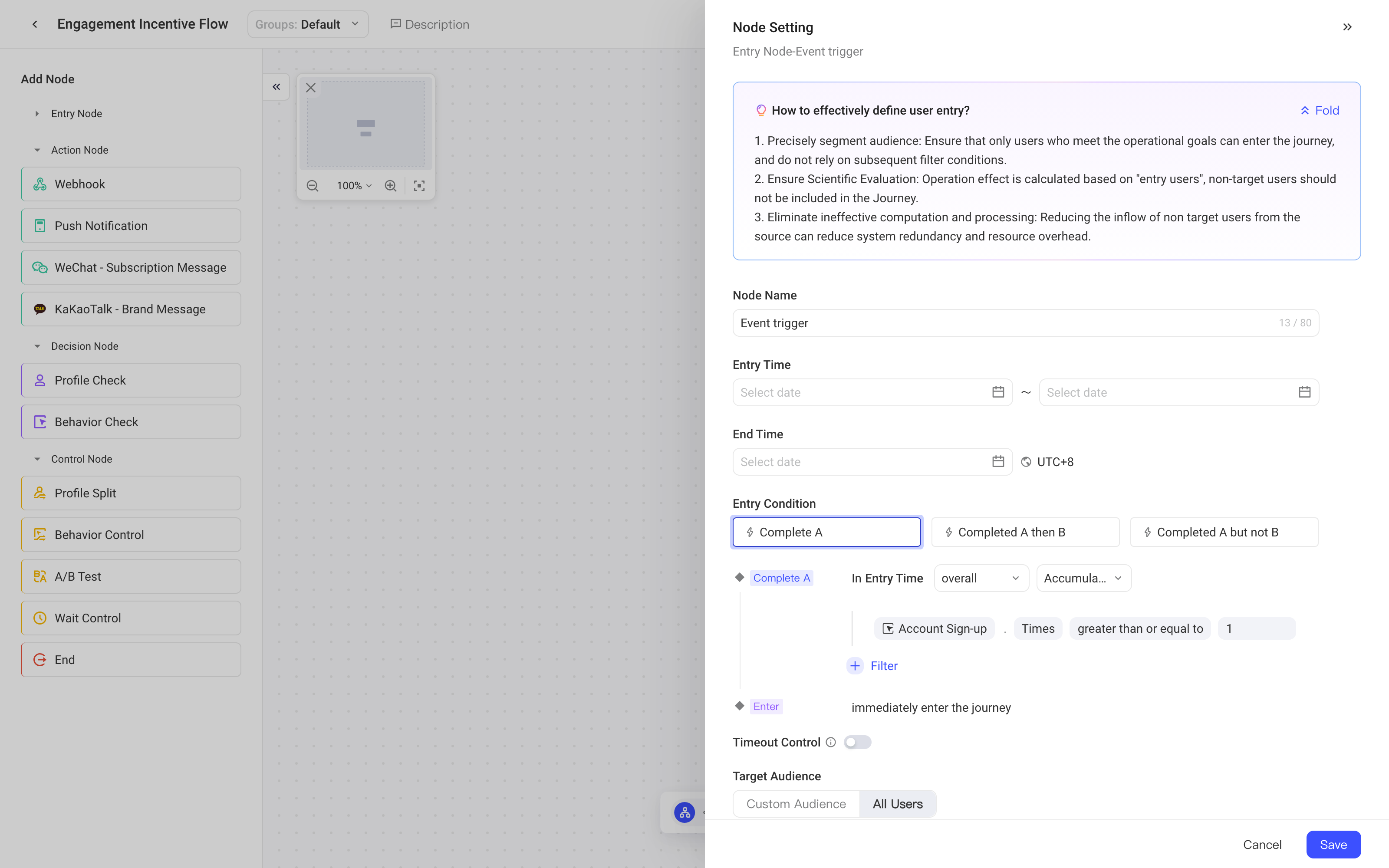
Task: Open the Description link
Action: (x=430, y=24)
